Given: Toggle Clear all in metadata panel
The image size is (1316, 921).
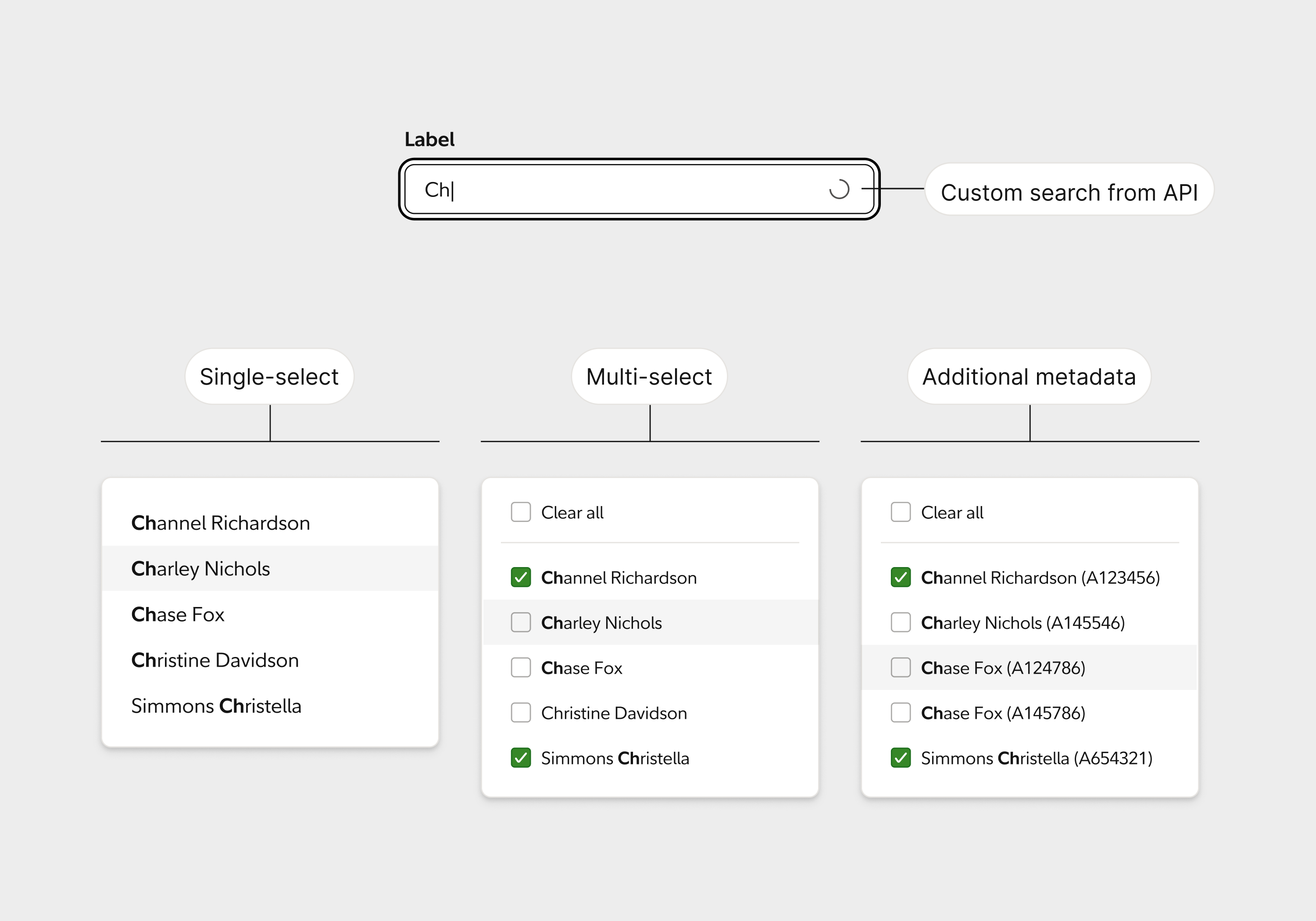Looking at the screenshot, I should [x=901, y=512].
